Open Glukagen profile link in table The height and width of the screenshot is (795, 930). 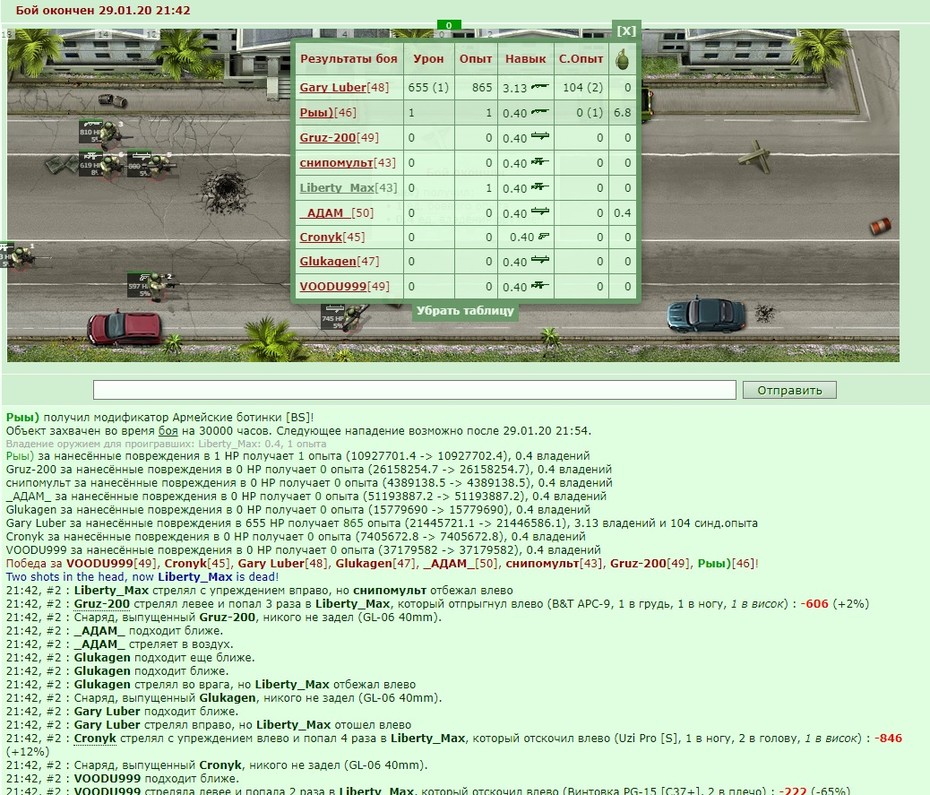pyautogui.click(x=328, y=261)
